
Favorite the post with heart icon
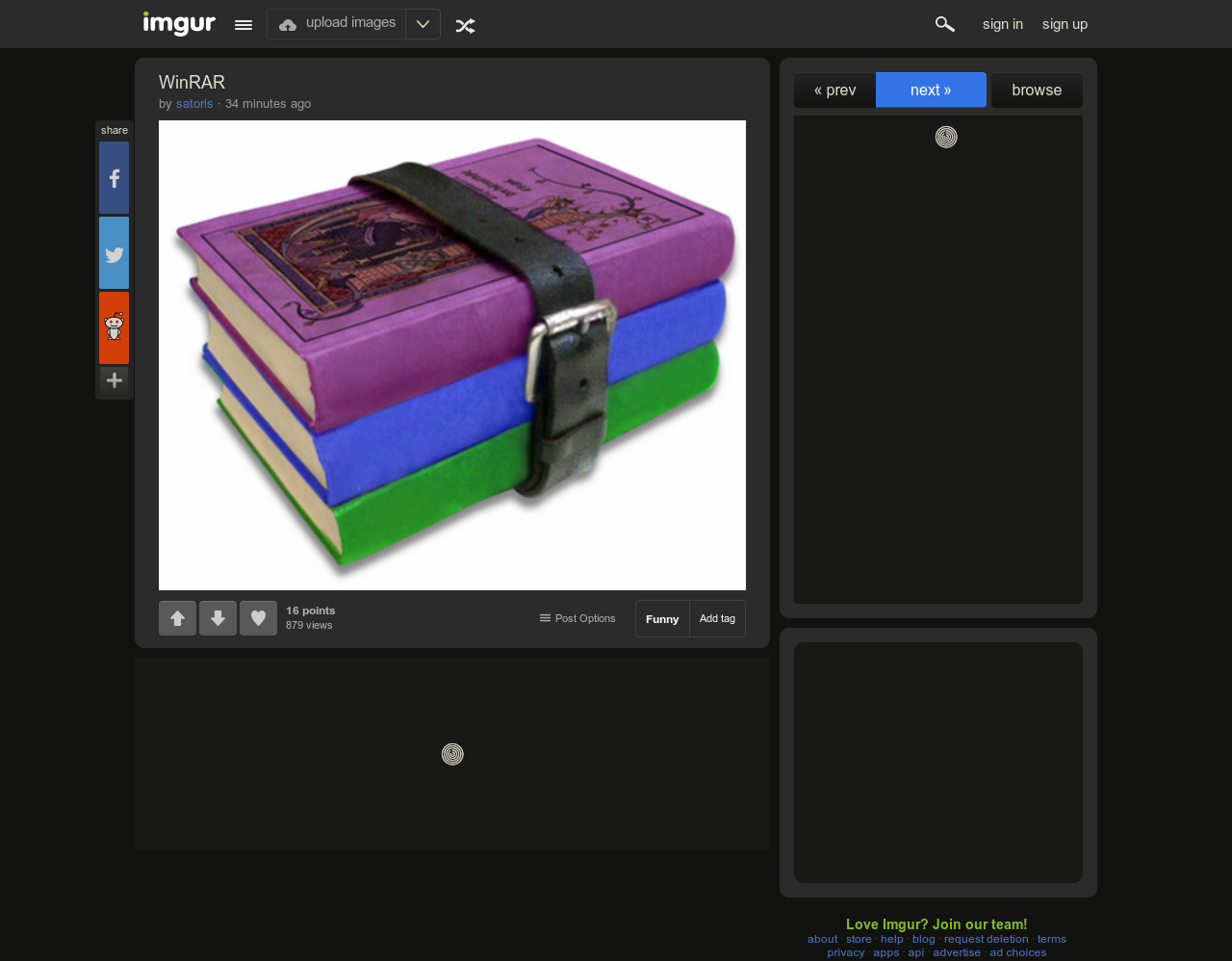point(258,618)
